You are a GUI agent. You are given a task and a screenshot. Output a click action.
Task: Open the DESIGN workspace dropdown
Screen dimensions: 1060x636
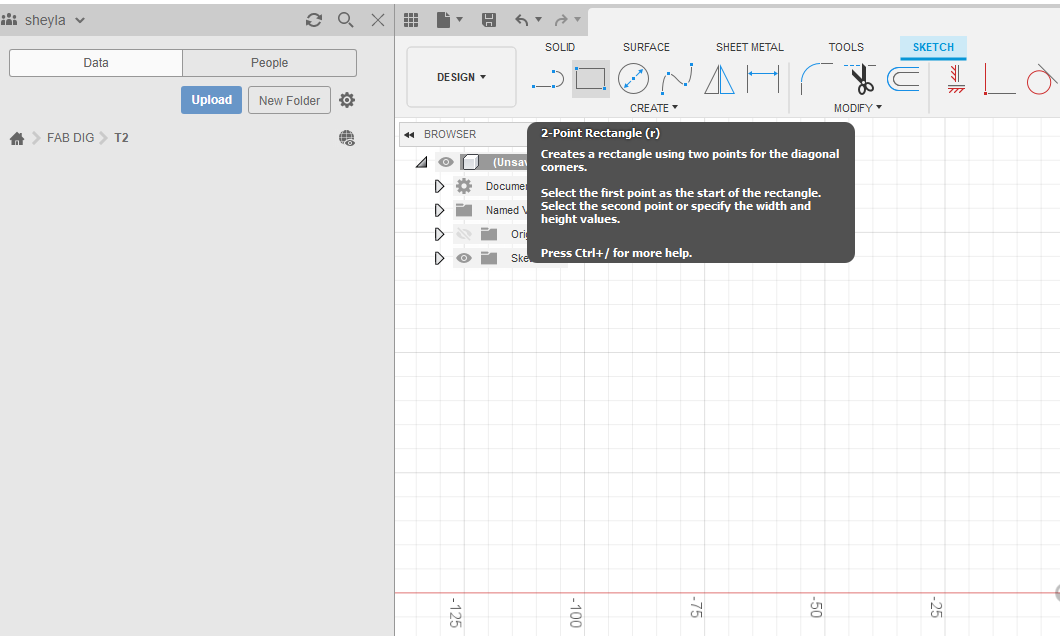[461, 77]
